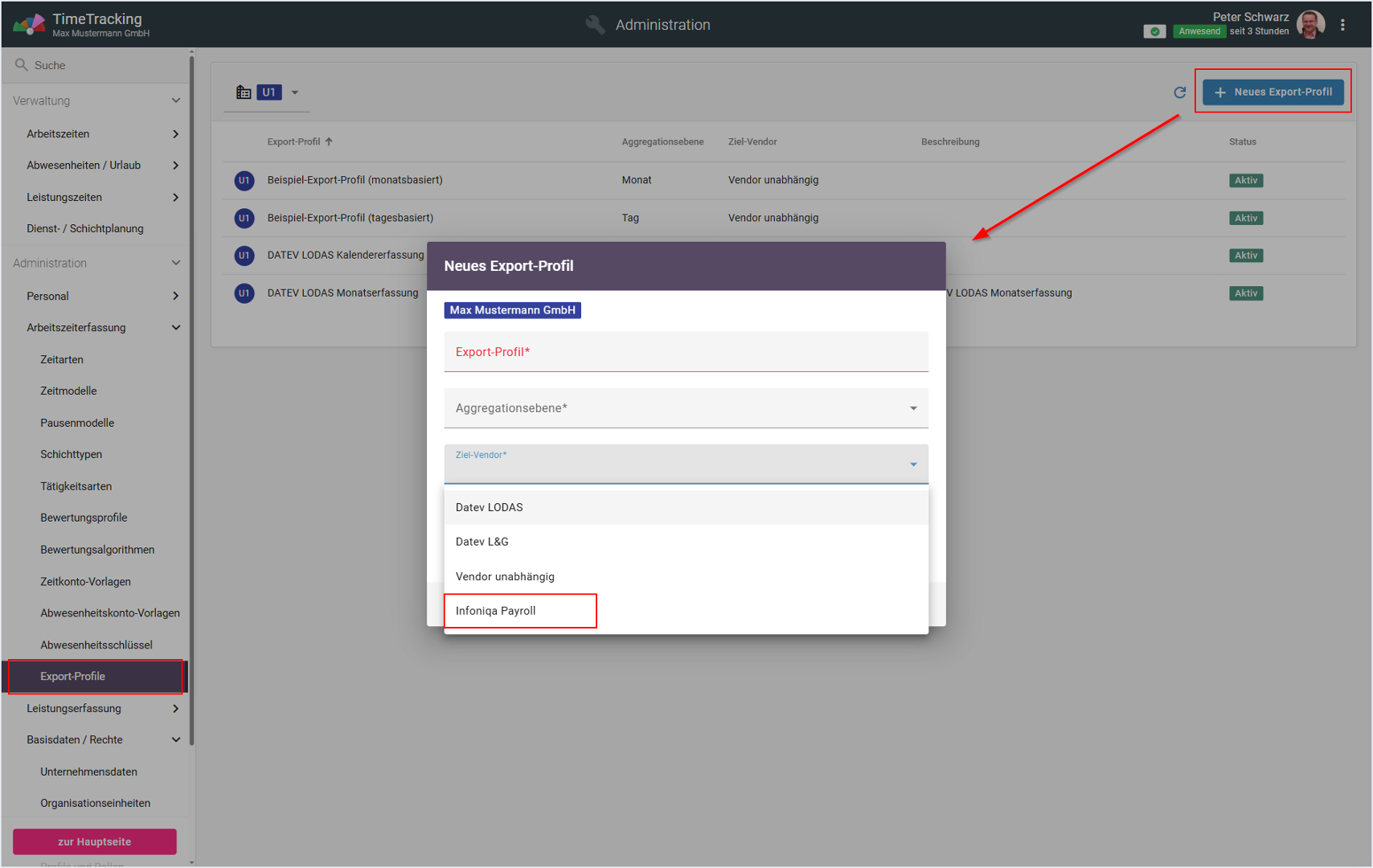1373x868 pixels.
Task: Select Infoniqa Payroll from vendor list
Action: 496,611
